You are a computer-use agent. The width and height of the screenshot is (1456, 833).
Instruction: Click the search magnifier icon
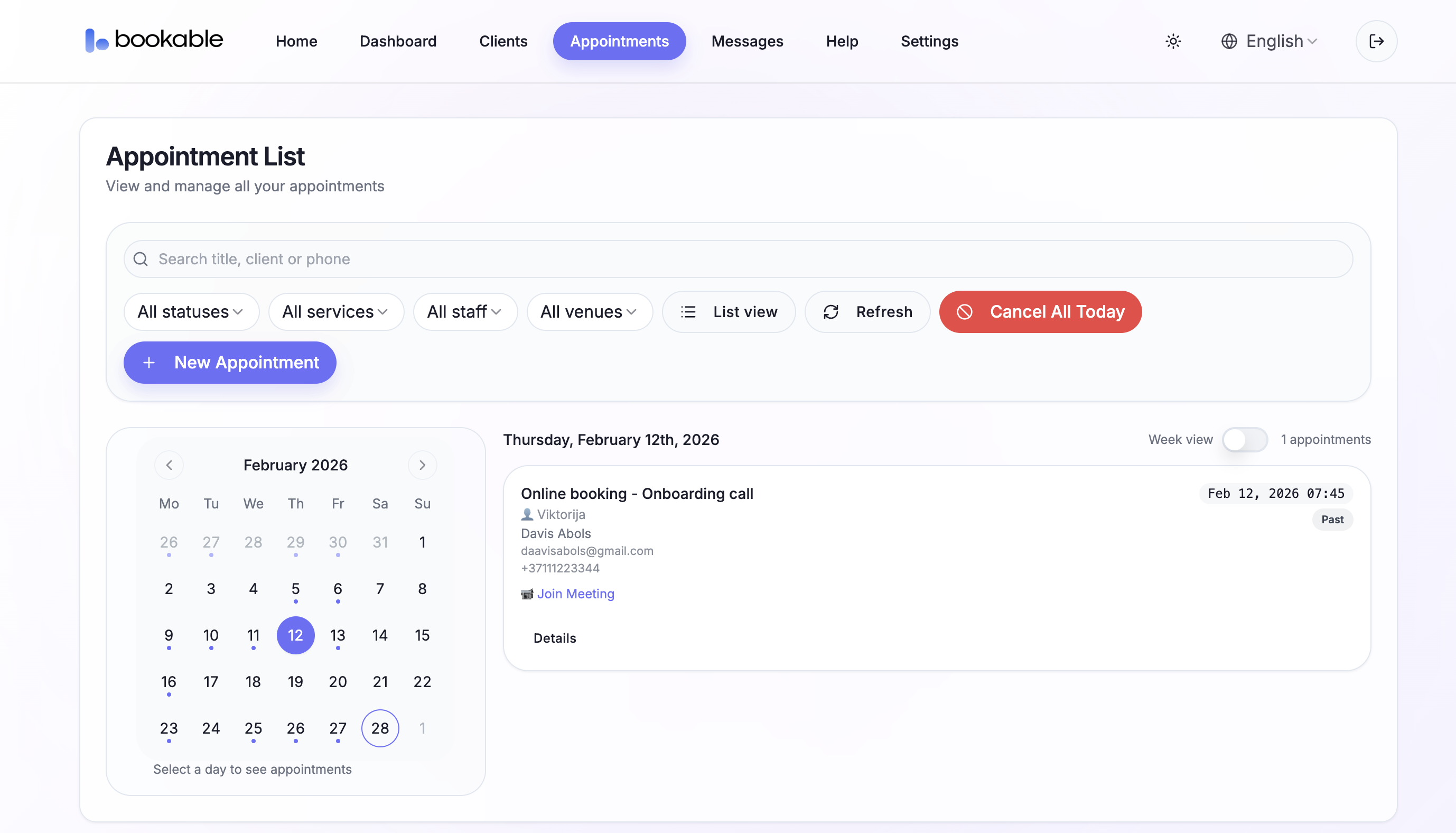point(141,259)
